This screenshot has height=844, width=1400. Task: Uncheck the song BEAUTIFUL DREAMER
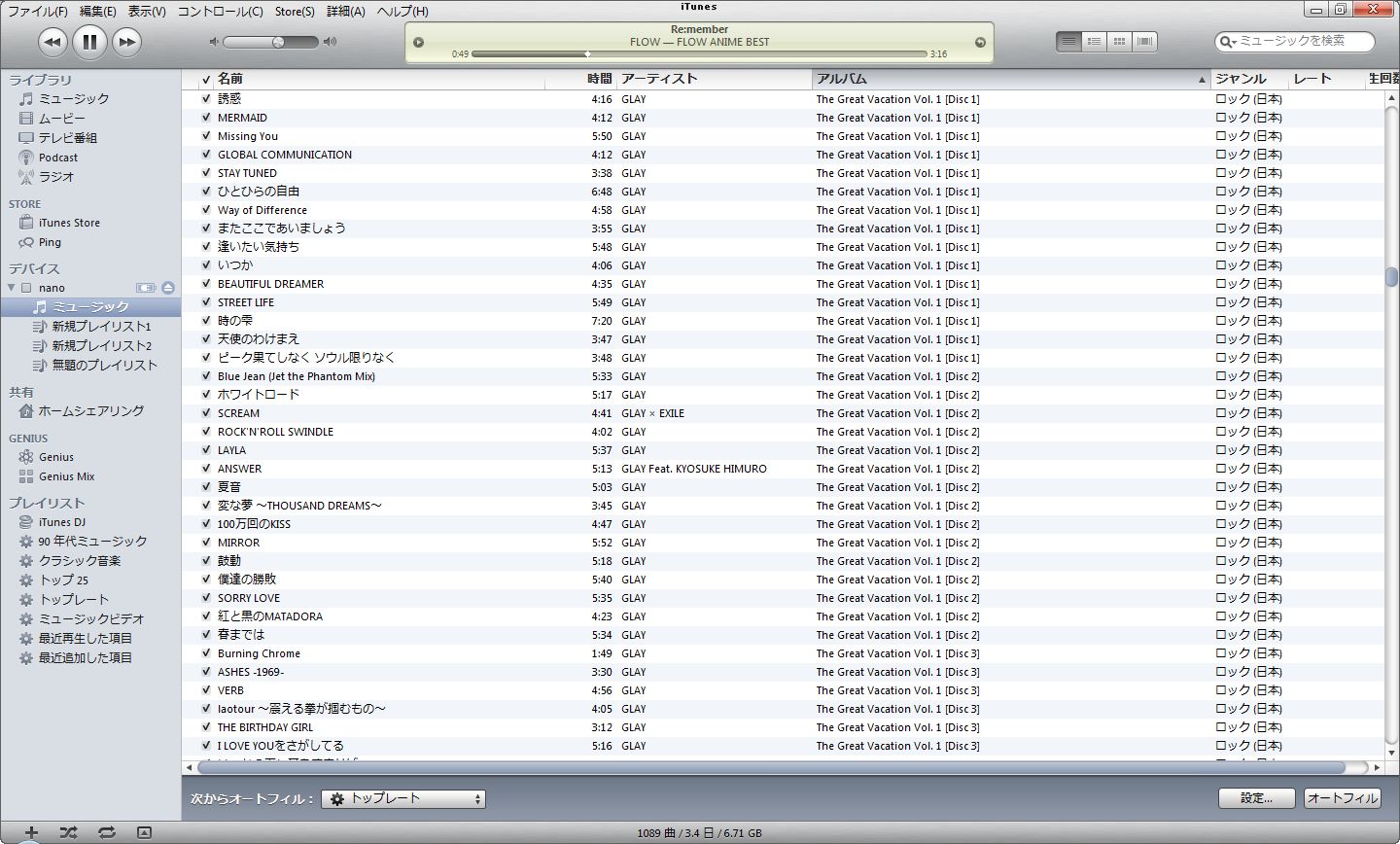pyautogui.click(x=206, y=284)
